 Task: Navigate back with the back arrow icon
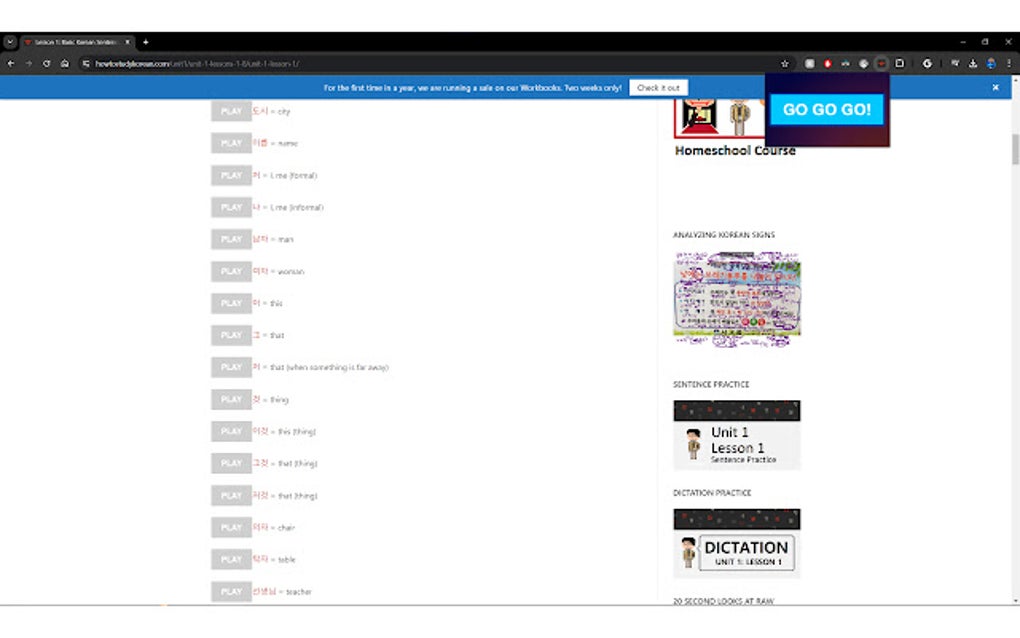10,62
